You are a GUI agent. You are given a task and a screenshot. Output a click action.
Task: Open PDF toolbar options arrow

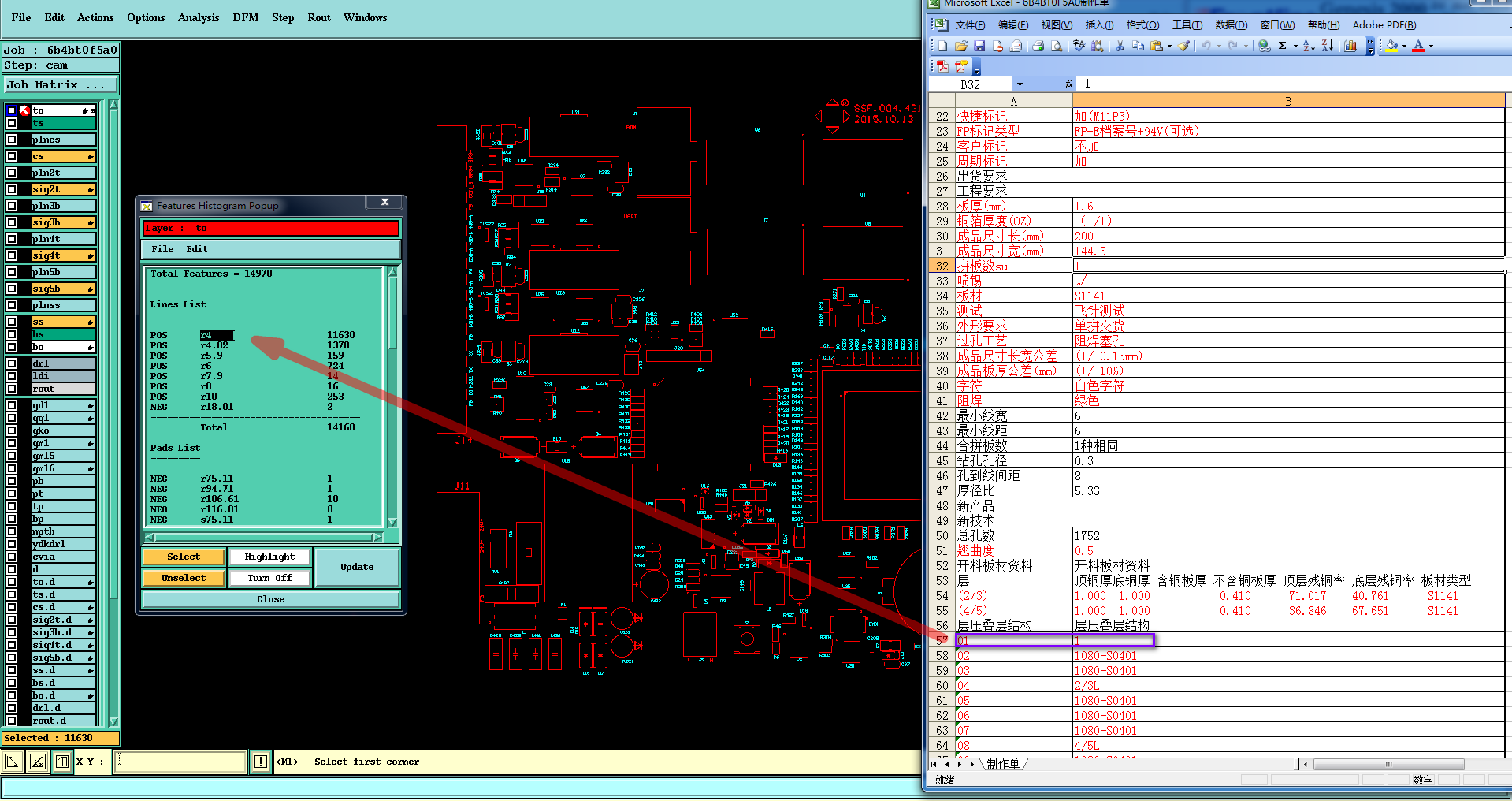coord(976,68)
